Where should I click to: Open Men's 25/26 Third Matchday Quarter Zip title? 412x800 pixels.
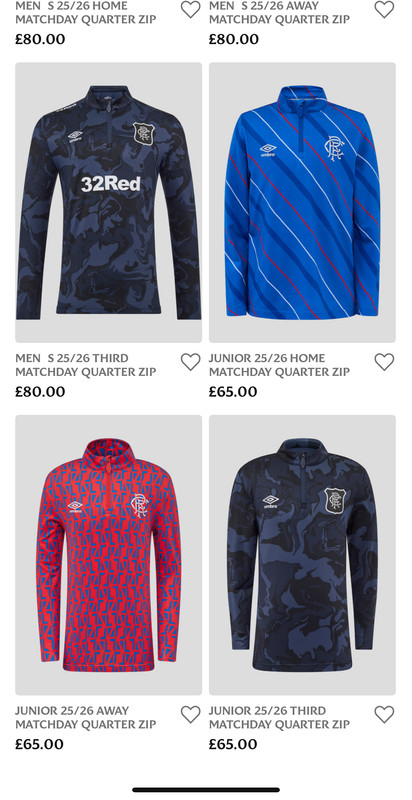click(86, 365)
